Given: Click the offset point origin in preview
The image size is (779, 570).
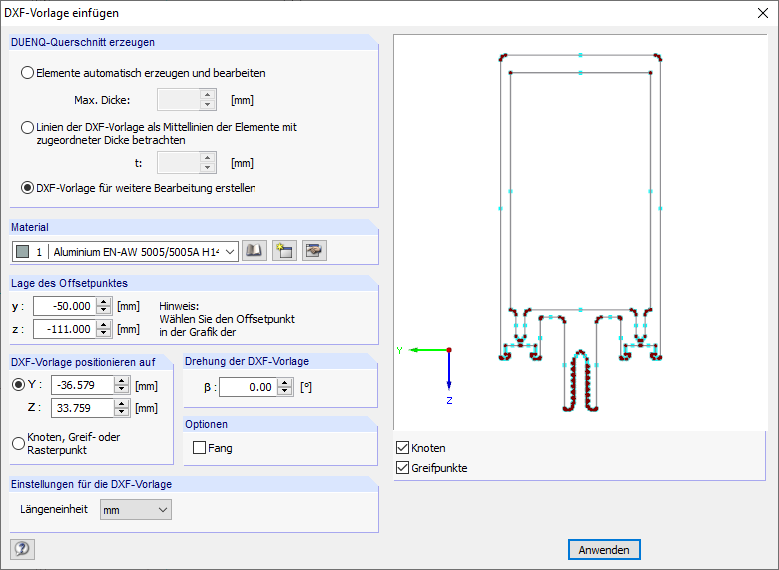Looking at the screenshot, I should (449, 350).
